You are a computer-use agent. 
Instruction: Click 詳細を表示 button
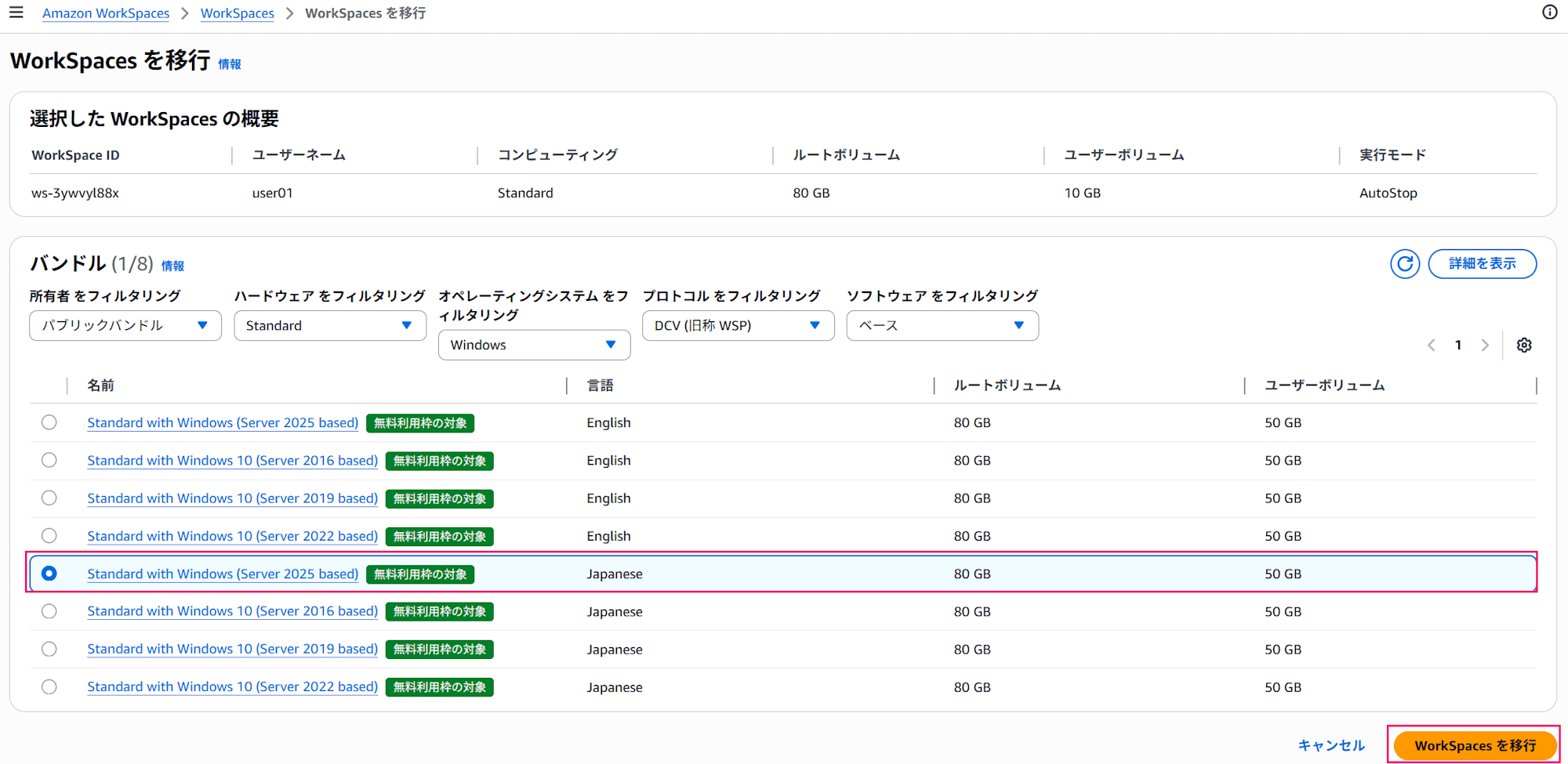pyautogui.click(x=1482, y=264)
